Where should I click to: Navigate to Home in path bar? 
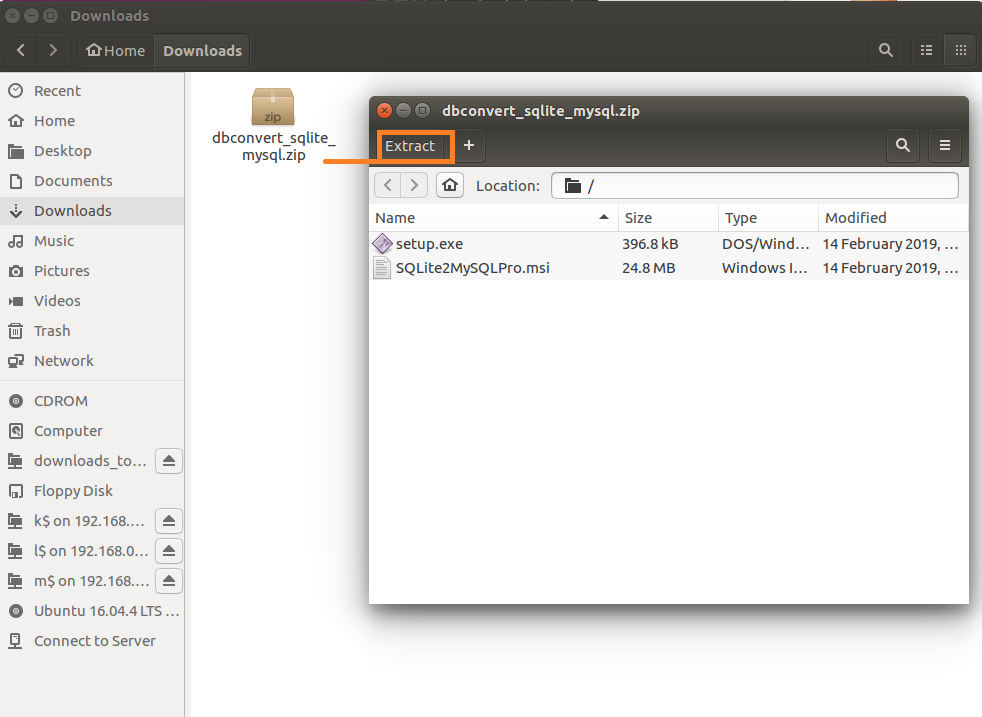point(116,50)
